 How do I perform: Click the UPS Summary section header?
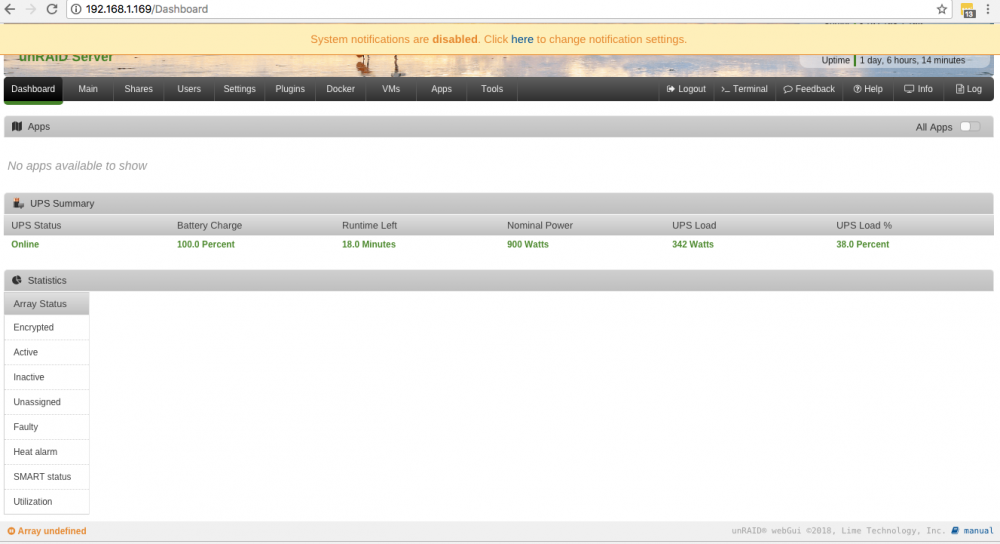click(499, 203)
